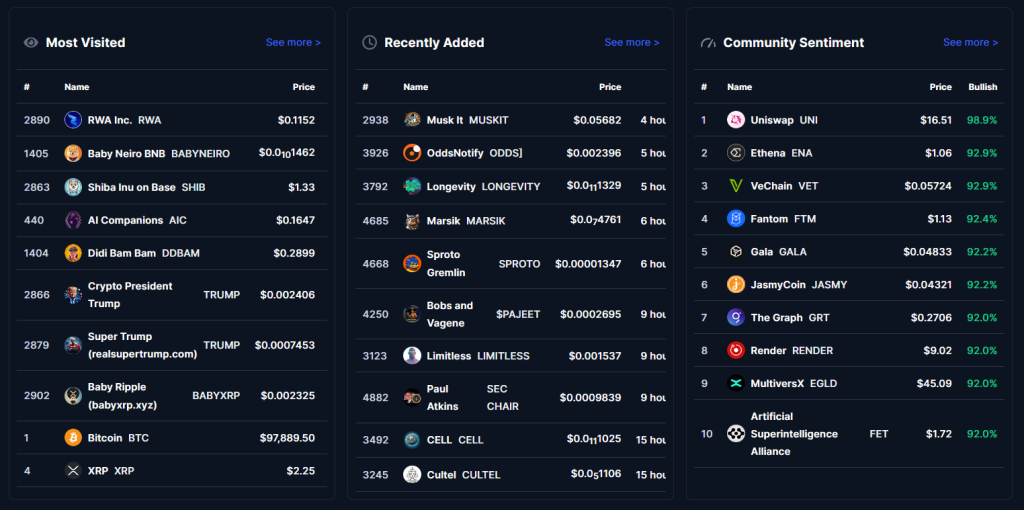Click the SEC CHAIR ticker text

[x=503, y=398]
